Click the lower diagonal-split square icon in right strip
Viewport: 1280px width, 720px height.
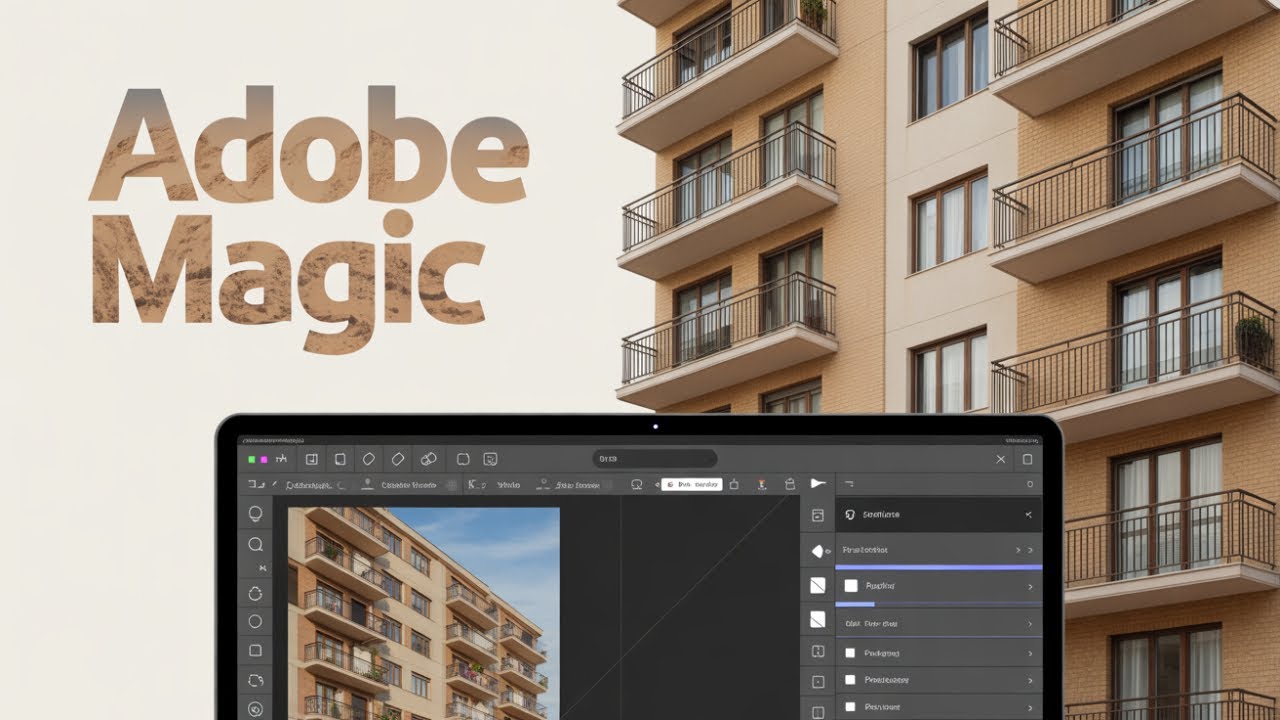(818, 619)
